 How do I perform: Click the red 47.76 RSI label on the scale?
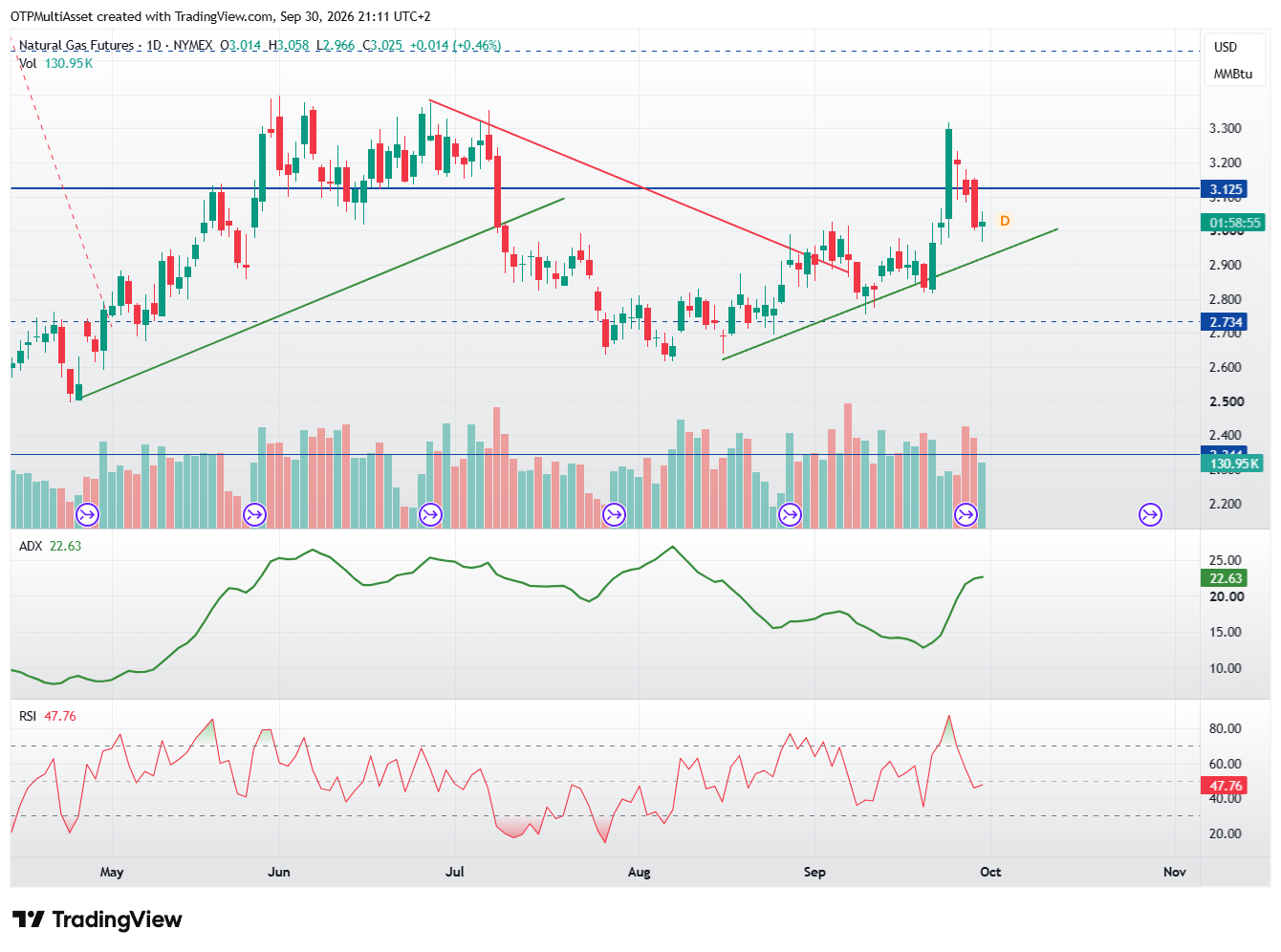point(1226,786)
